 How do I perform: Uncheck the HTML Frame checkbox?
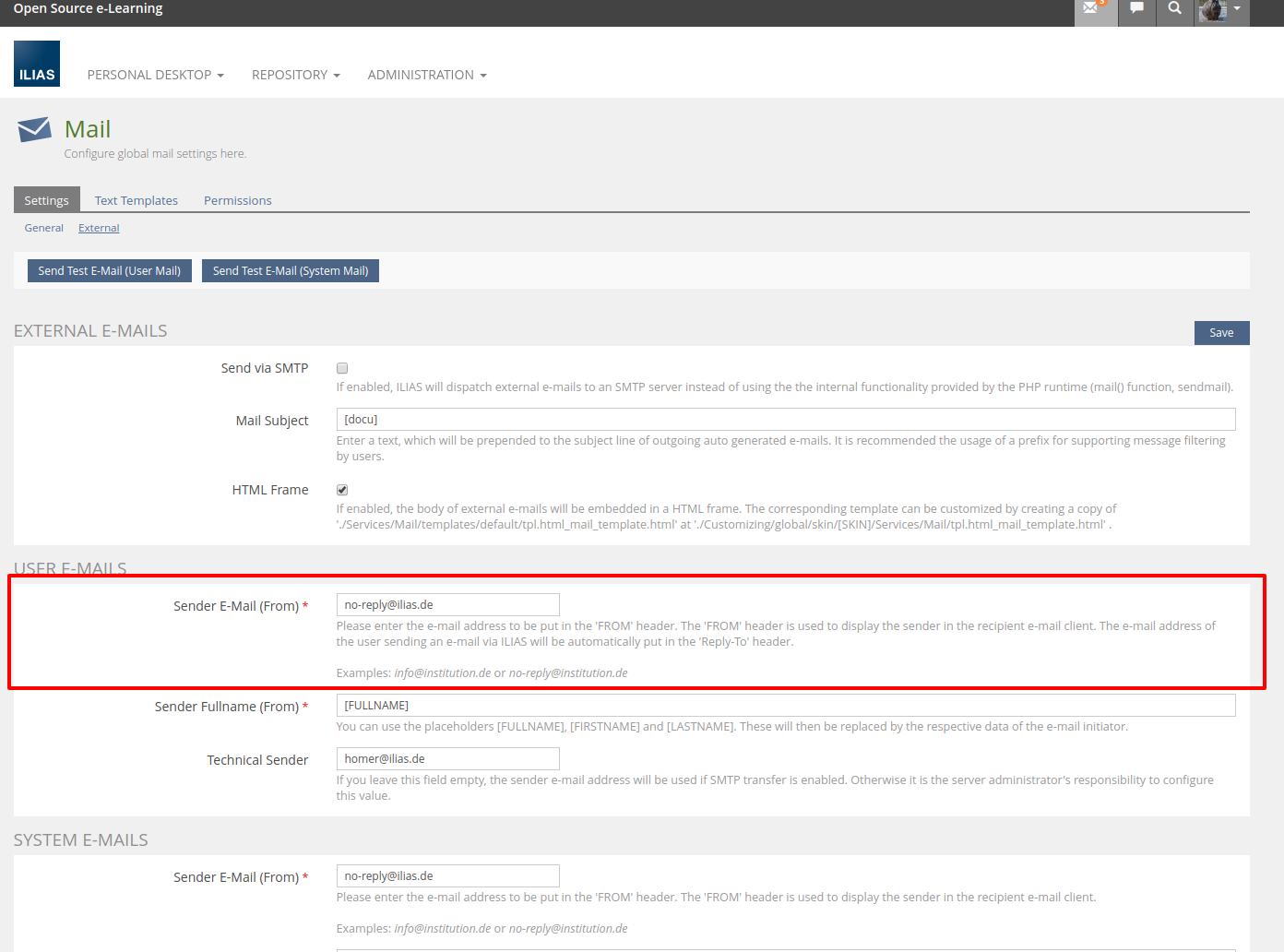(x=342, y=490)
